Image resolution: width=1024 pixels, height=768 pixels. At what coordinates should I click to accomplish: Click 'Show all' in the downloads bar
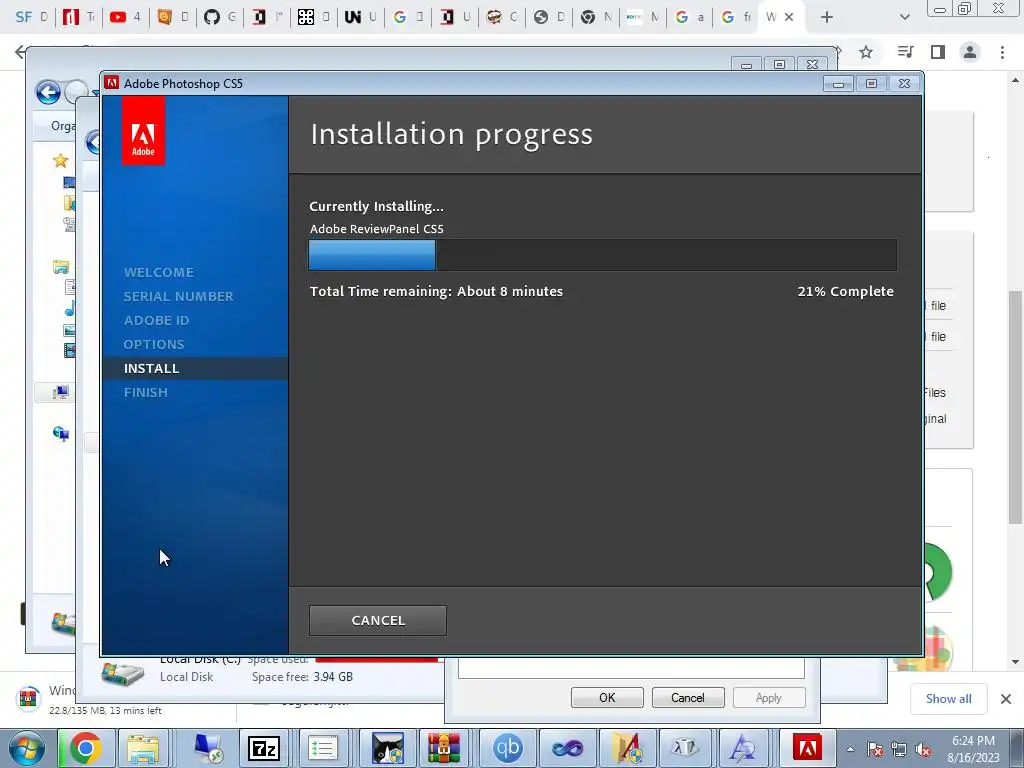(948, 699)
